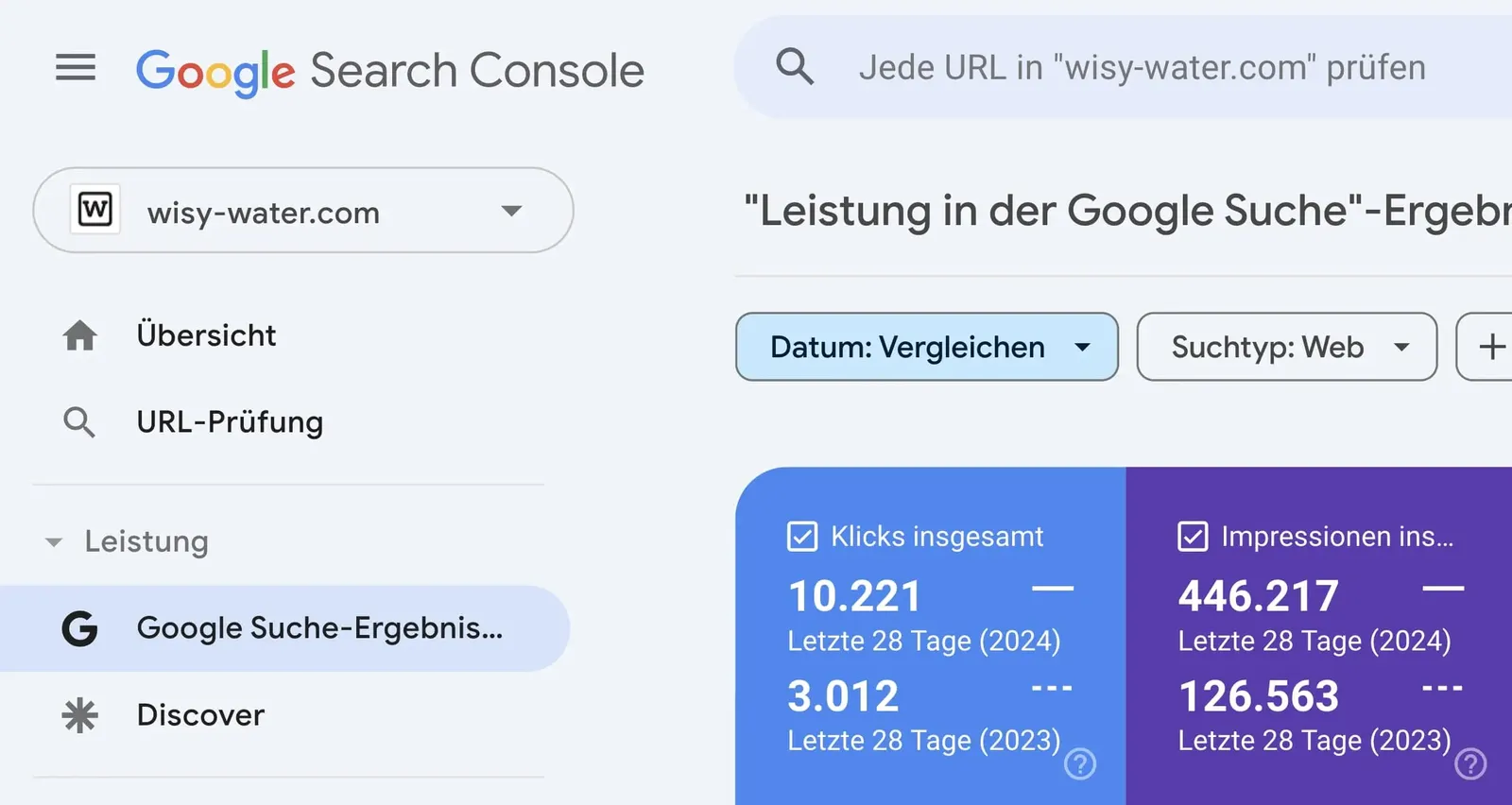Toggle the Impressionen insgesamt checkbox
Screen dimensions: 1512x805
point(1193,537)
